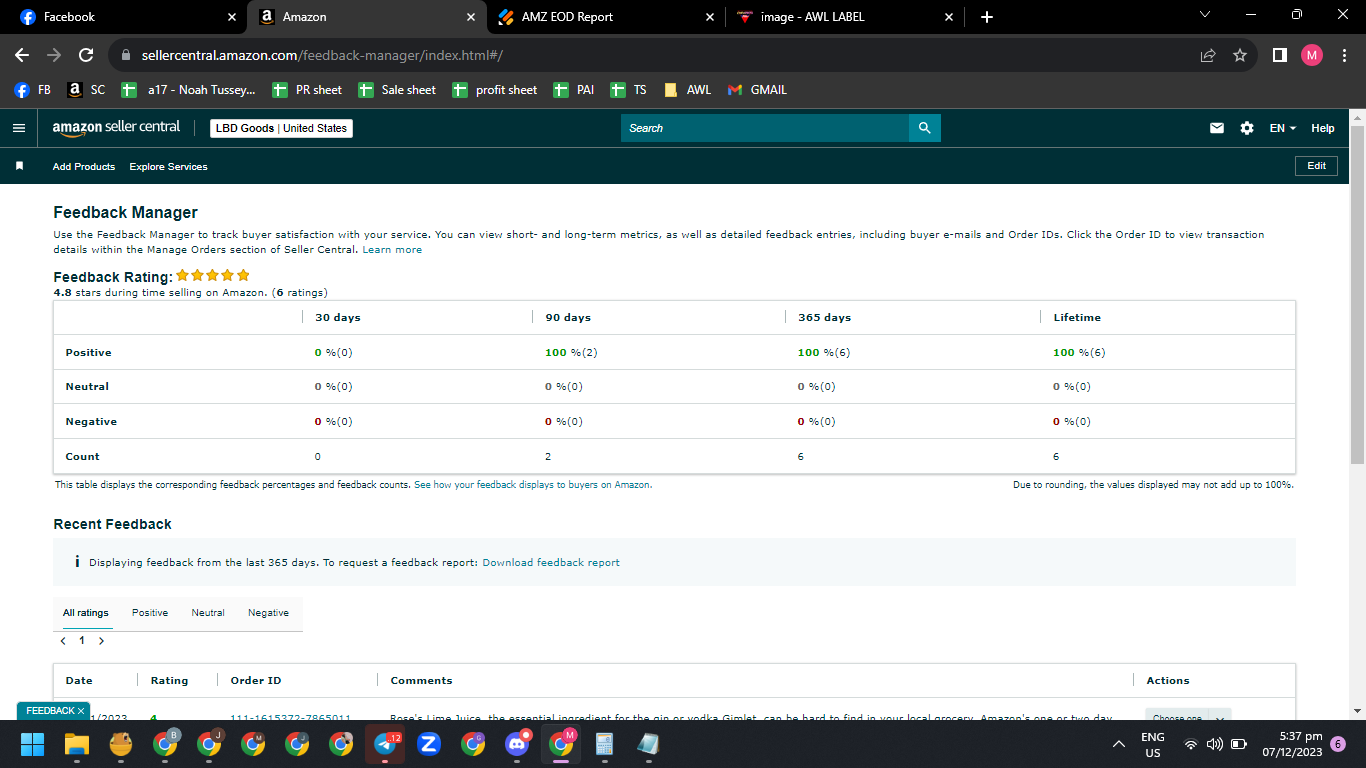This screenshot has height=768, width=1366.
Task: Click the 365 days Count value 6
Action: pos(801,457)
